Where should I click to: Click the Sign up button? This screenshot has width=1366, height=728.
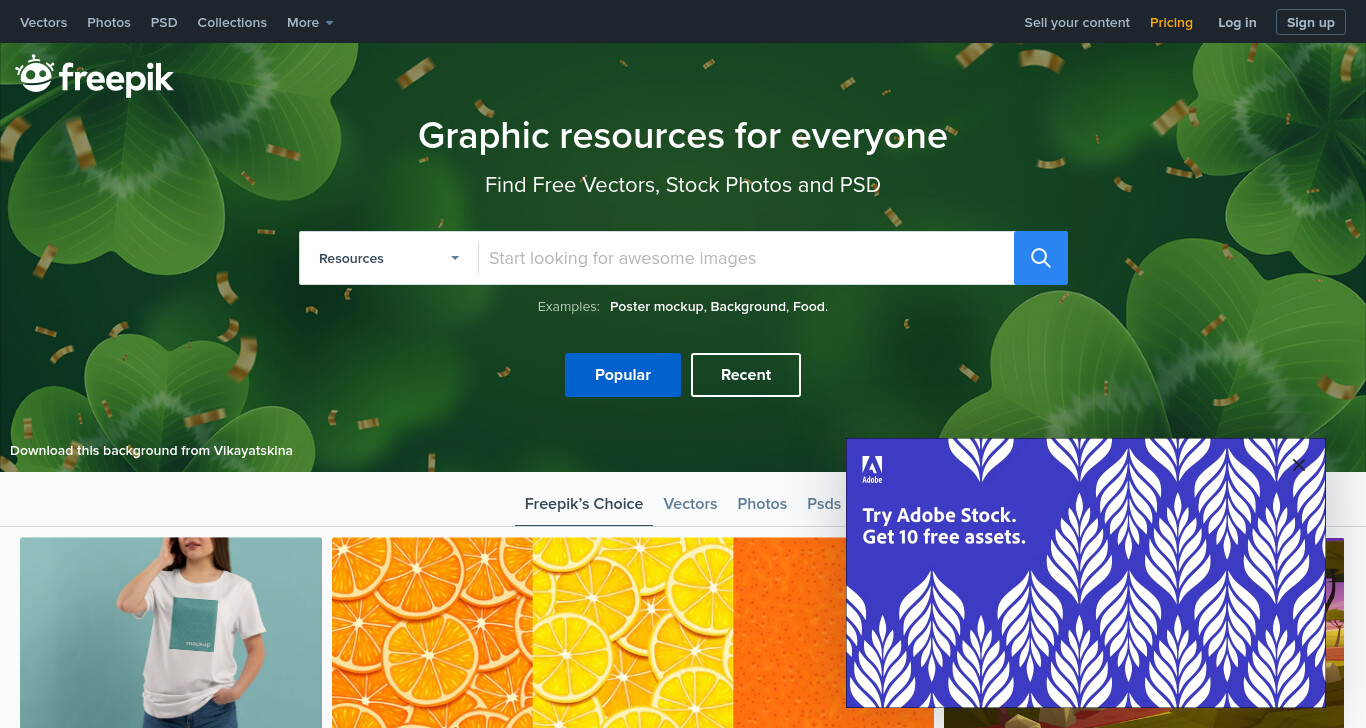click(1310, 22)
